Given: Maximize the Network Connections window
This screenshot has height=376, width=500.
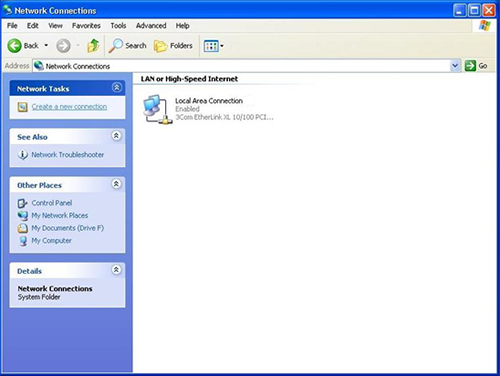Looking at the screenshot, I should pyautogui.click(x=474, y=10).
